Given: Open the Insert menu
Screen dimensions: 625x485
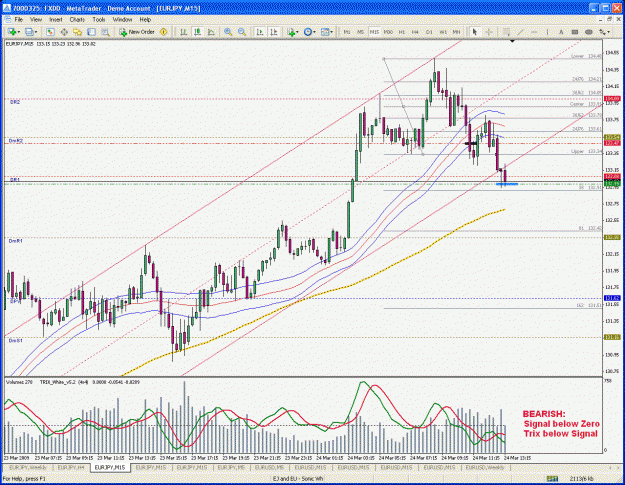Looking at the screenshot, I should point(56,20).
